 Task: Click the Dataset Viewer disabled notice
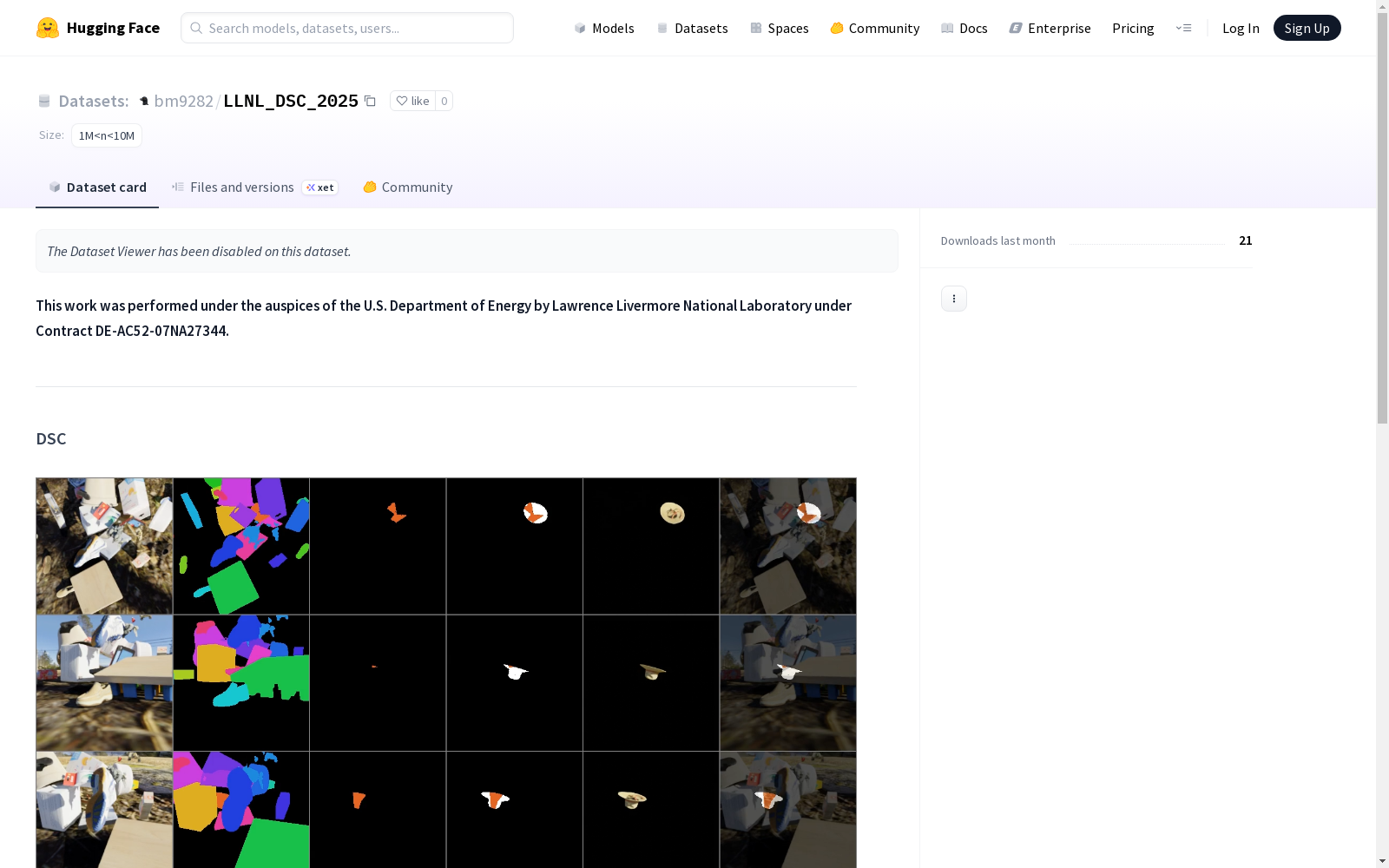[x=467, y=251]
